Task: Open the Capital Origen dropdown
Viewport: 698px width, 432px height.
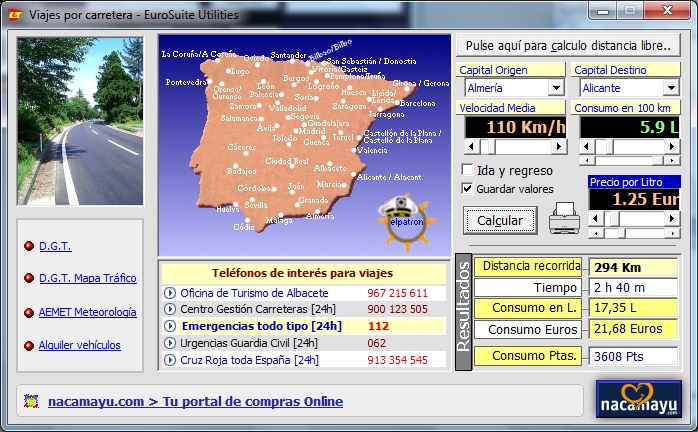Action: [556, 88]
